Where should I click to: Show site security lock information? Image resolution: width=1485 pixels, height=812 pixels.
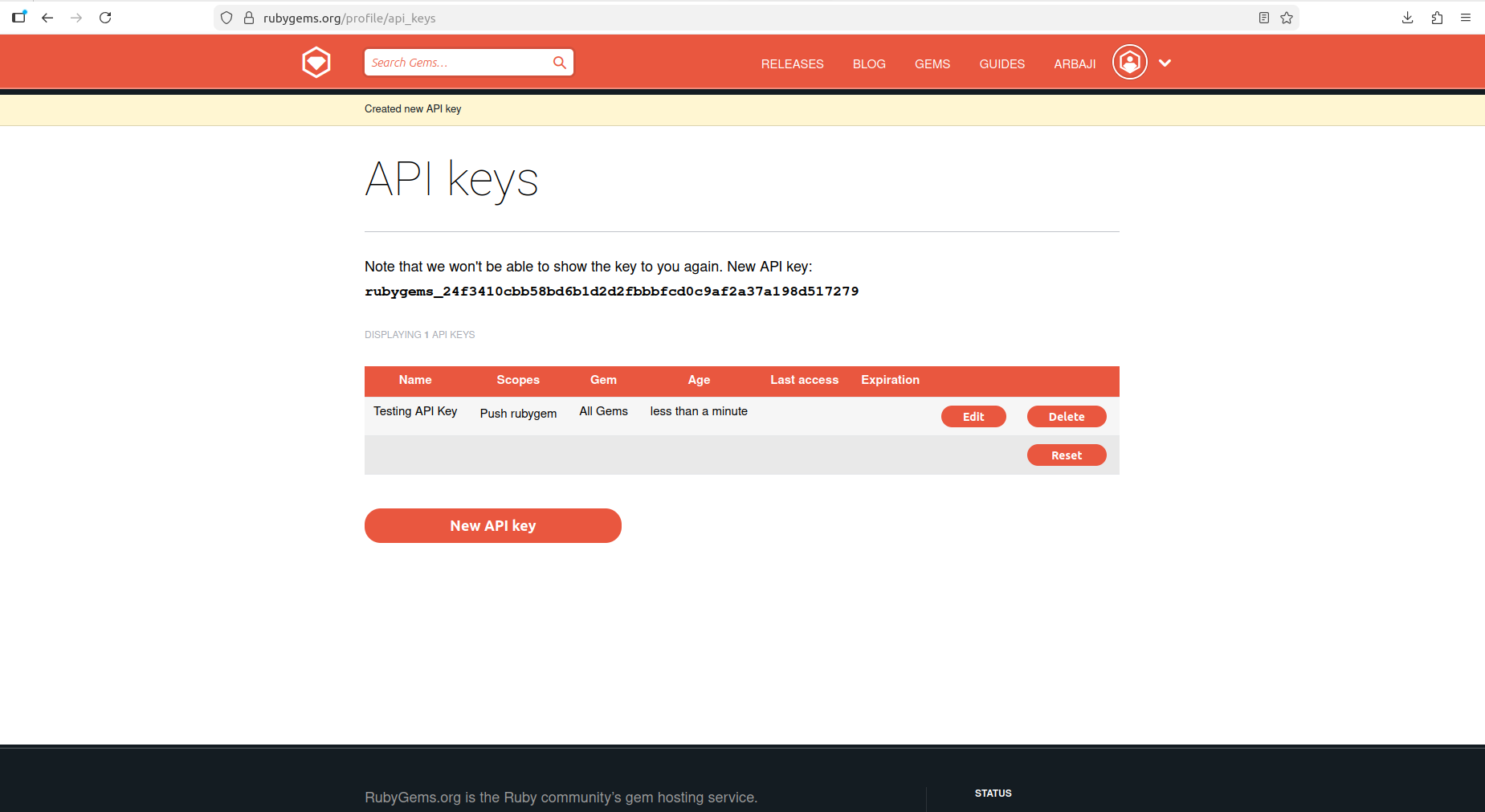pos(249,18)
